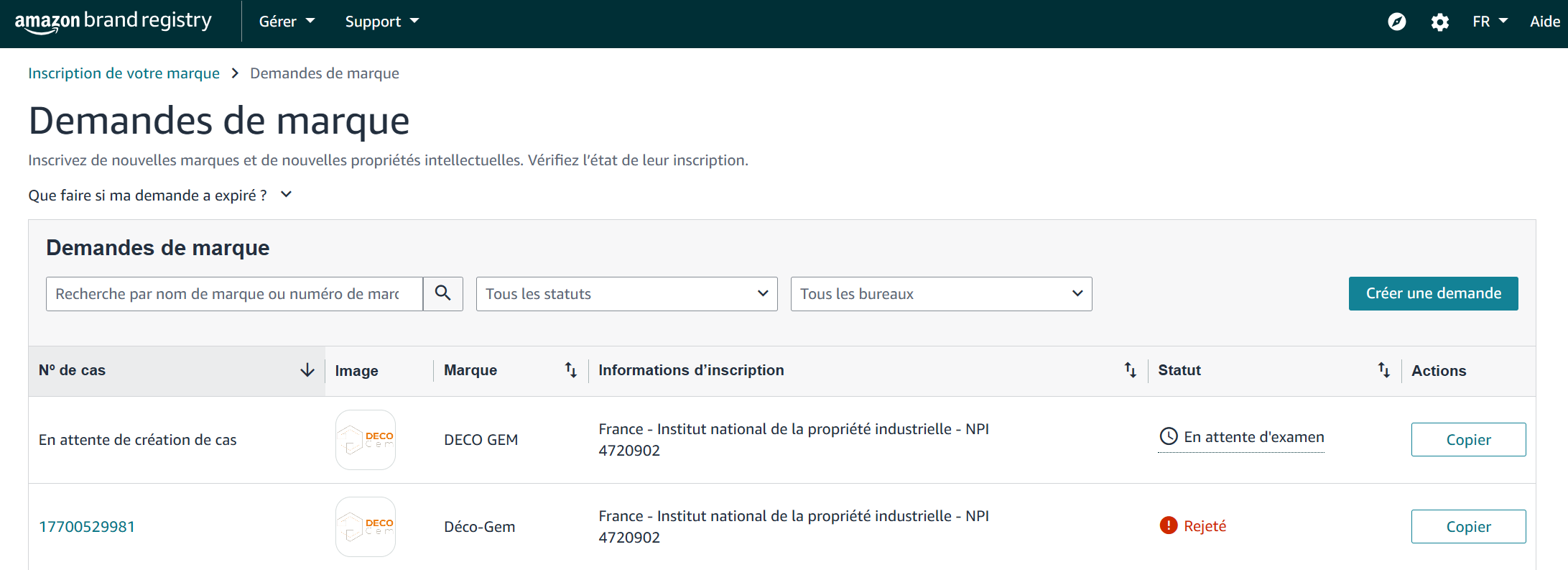Sort the Informations d'inscription column
Screen dimensions: 1568x570
click(x=1130, y=370)
